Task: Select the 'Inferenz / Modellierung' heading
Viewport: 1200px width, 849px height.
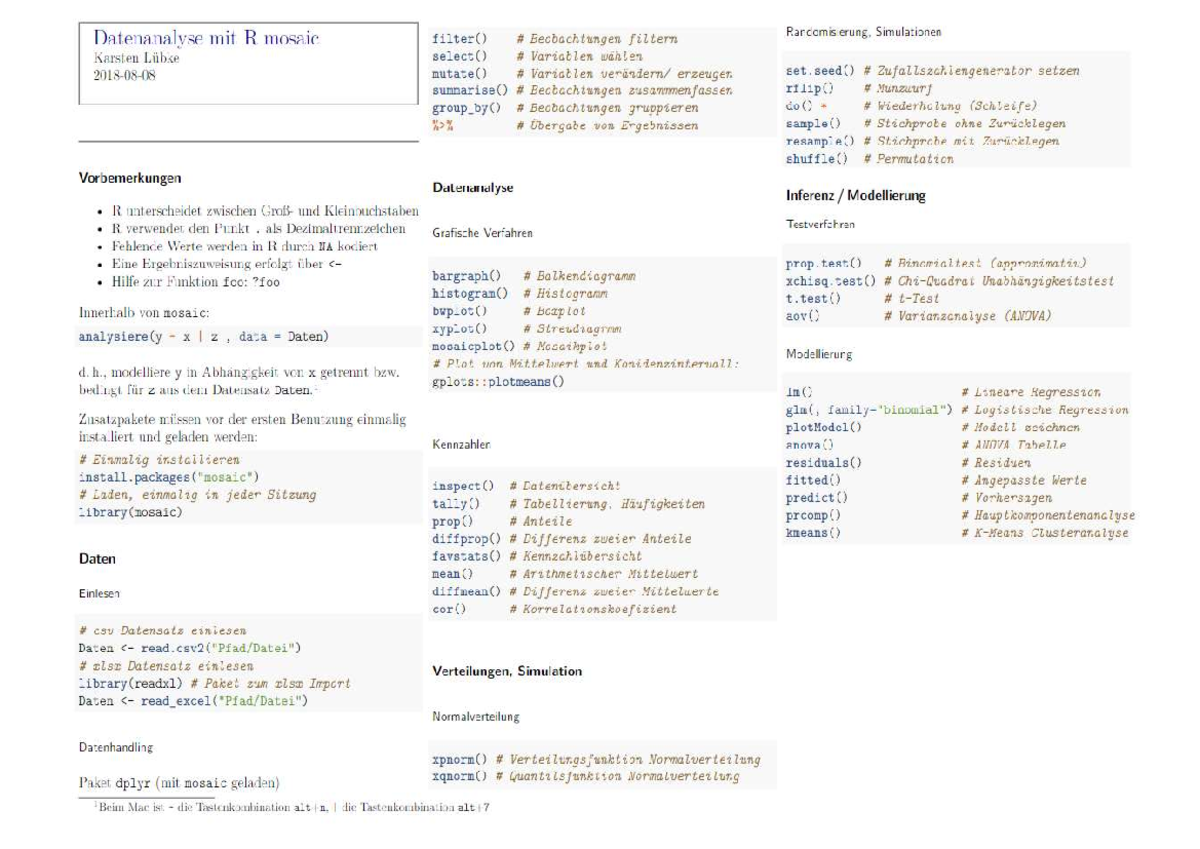Action: point(855,195)
